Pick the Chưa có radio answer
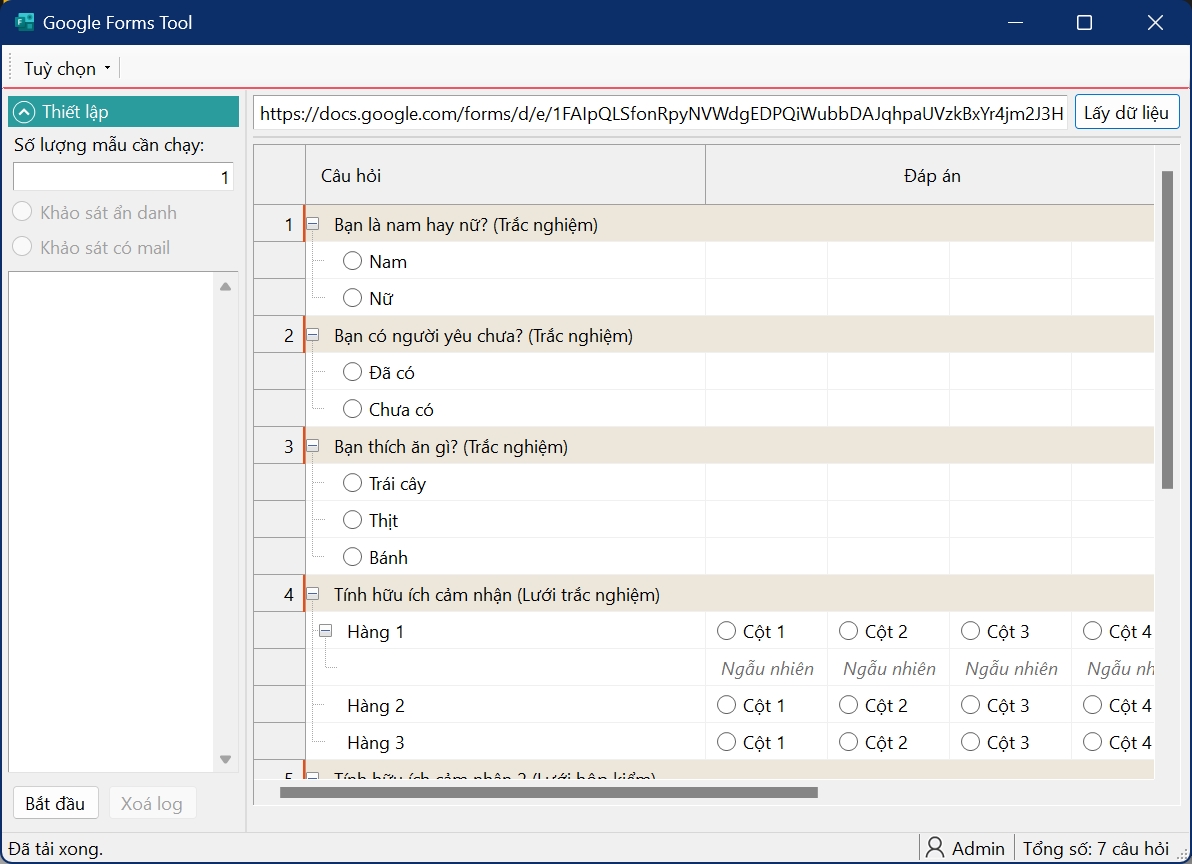Screen dimensions: 1192x864 coord(352,409)
